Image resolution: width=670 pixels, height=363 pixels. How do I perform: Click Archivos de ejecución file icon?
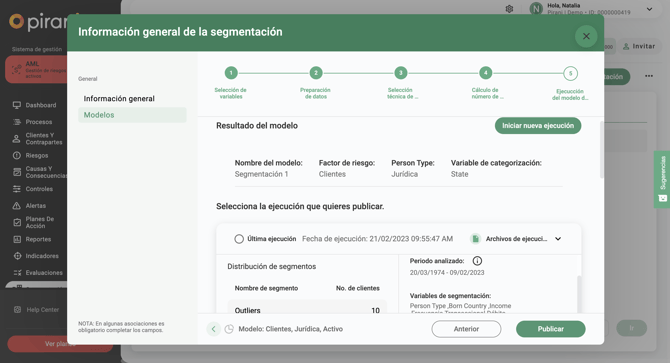pyautogui.click(x=475, y=239)
